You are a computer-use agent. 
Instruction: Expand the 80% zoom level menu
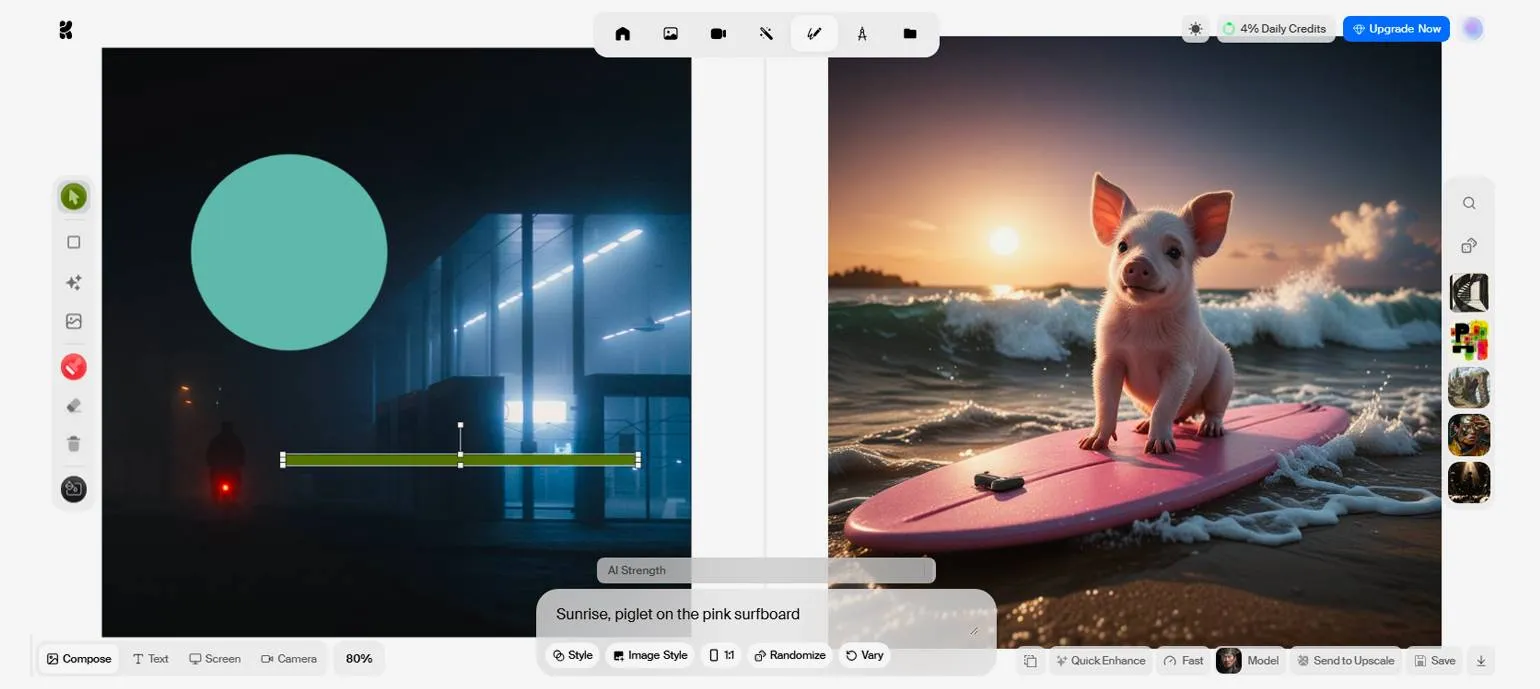(359, 658)
